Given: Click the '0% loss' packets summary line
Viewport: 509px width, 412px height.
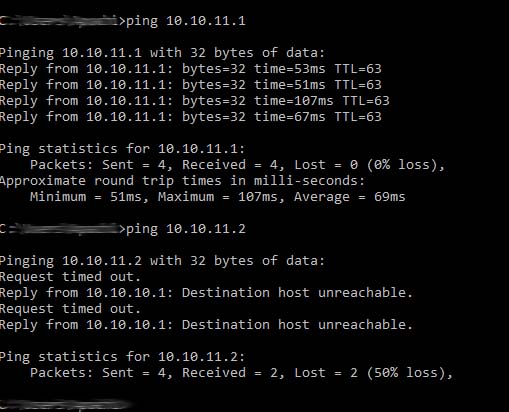Looking at the screenshot, I should pyautogui.click(x=237, y=165).
